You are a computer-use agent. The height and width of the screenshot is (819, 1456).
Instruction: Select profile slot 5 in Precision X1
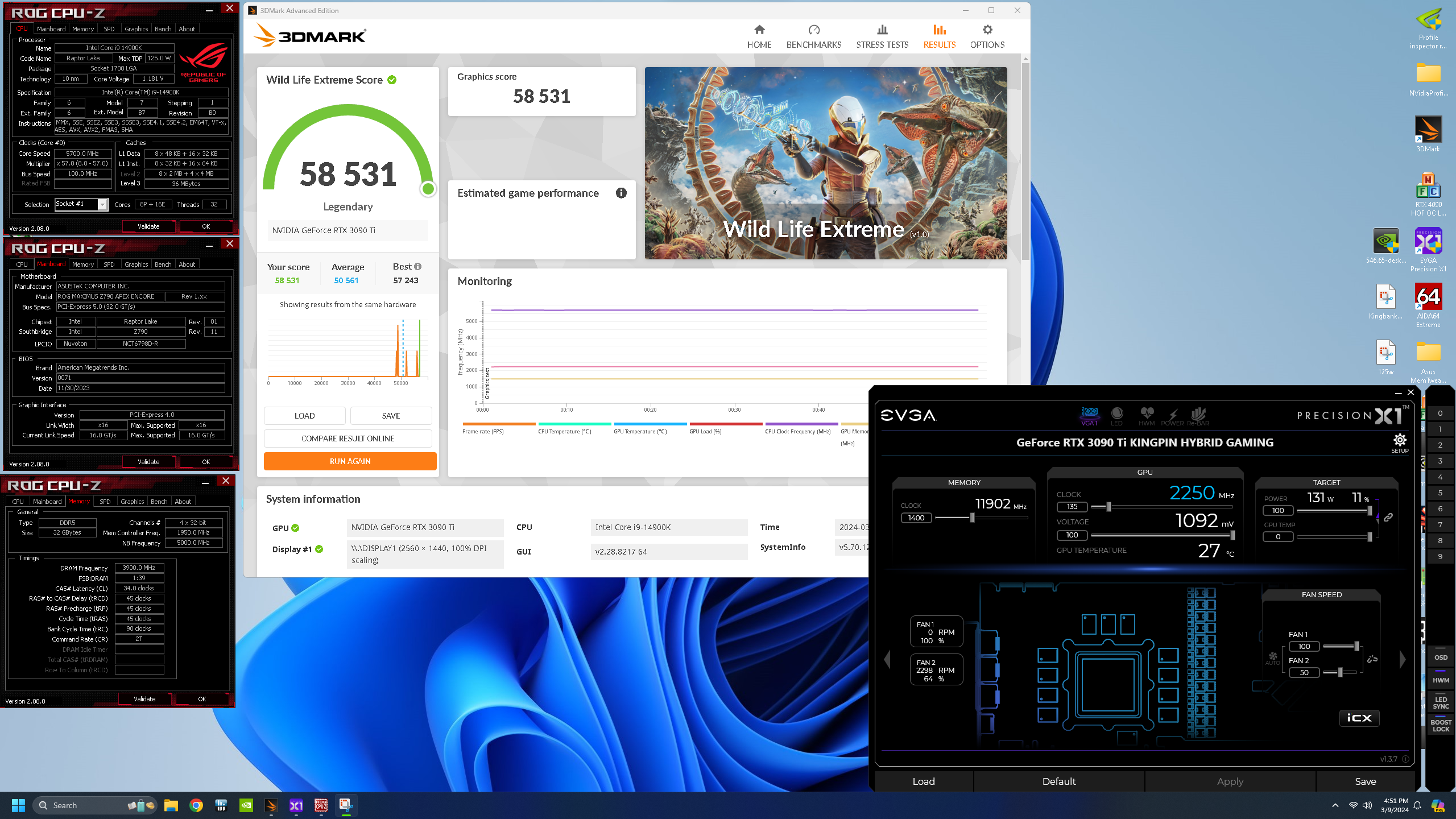tap(1440, 493)
